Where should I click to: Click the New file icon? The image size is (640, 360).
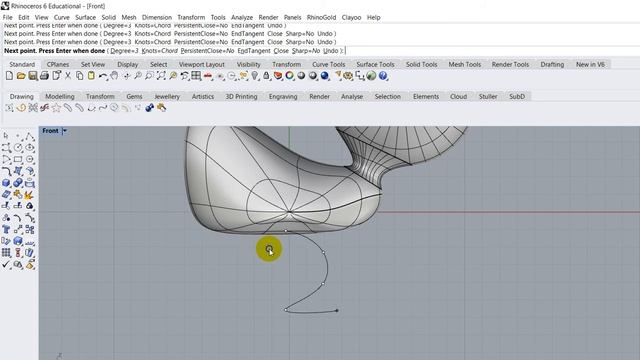pos(9,76)
